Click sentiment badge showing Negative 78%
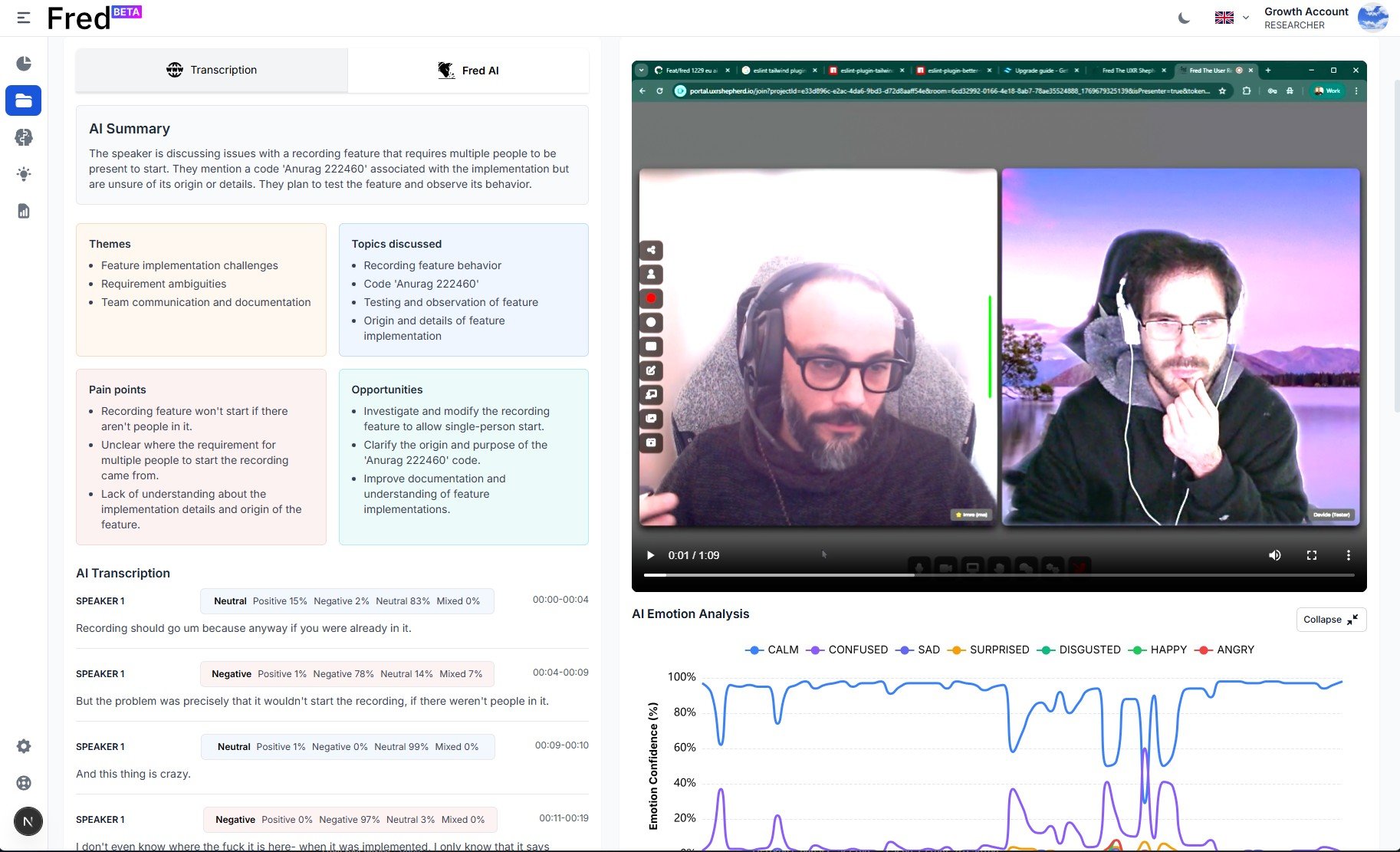Screen dimensions: 1400x852 (347, 674)
